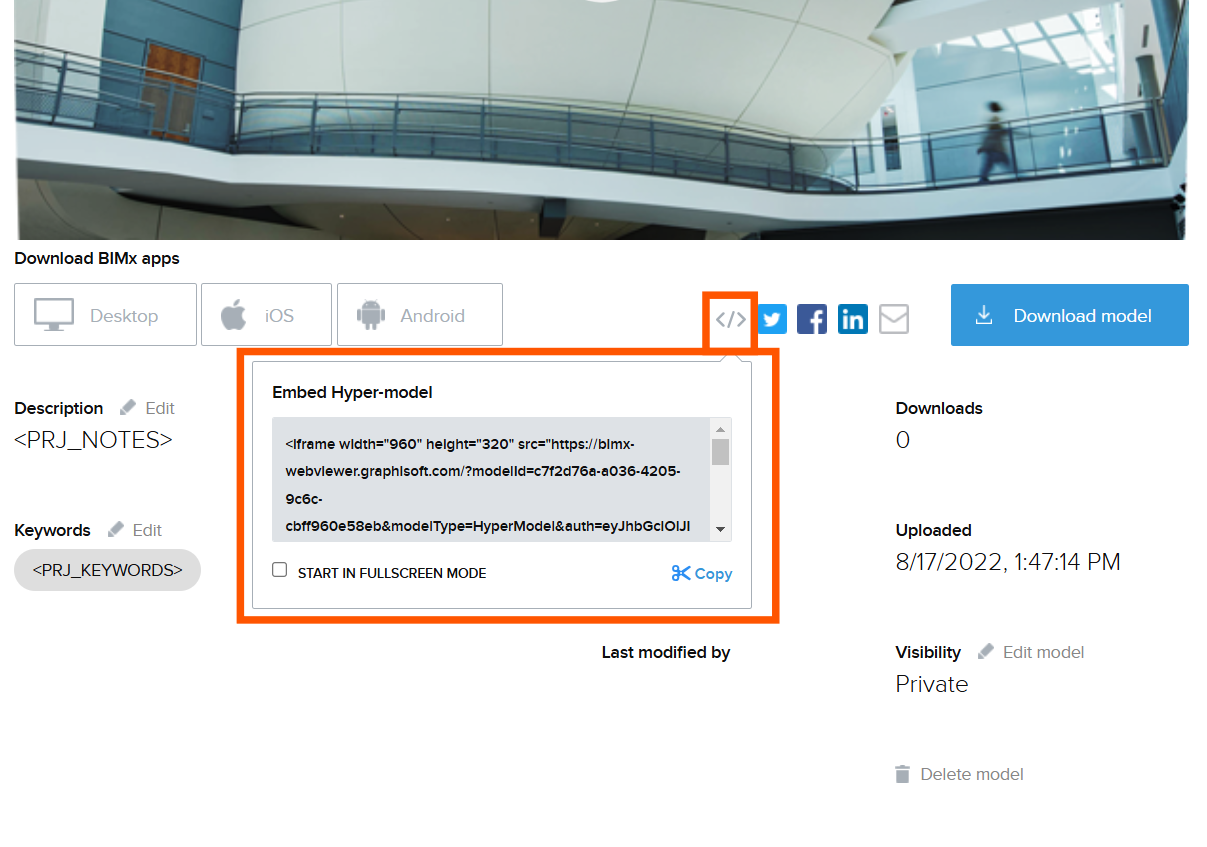
Task: Click the <PRJ_NOTES> description text
Action: pyautogui.click(x=93, y=440)
